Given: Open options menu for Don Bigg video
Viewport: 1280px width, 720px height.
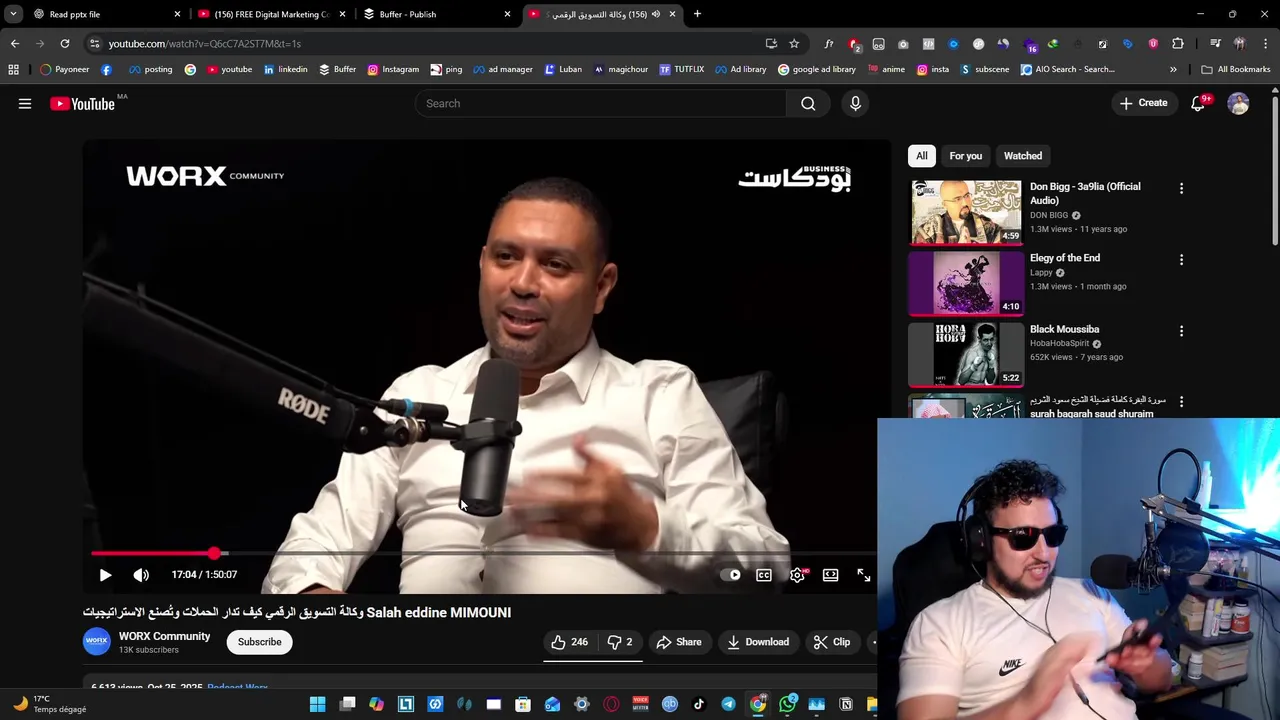Looking at the screenshot, I should tap(1181, 188).
